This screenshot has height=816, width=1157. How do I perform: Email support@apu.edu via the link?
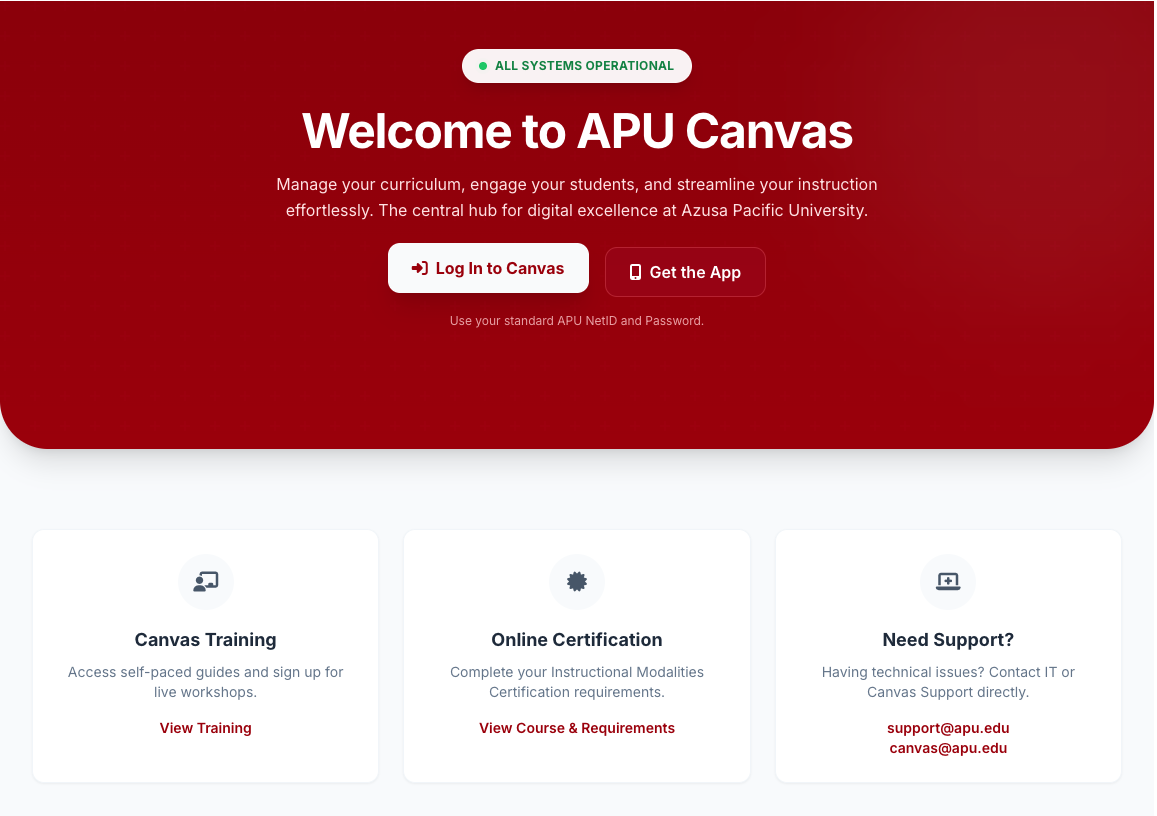(948, 728)
